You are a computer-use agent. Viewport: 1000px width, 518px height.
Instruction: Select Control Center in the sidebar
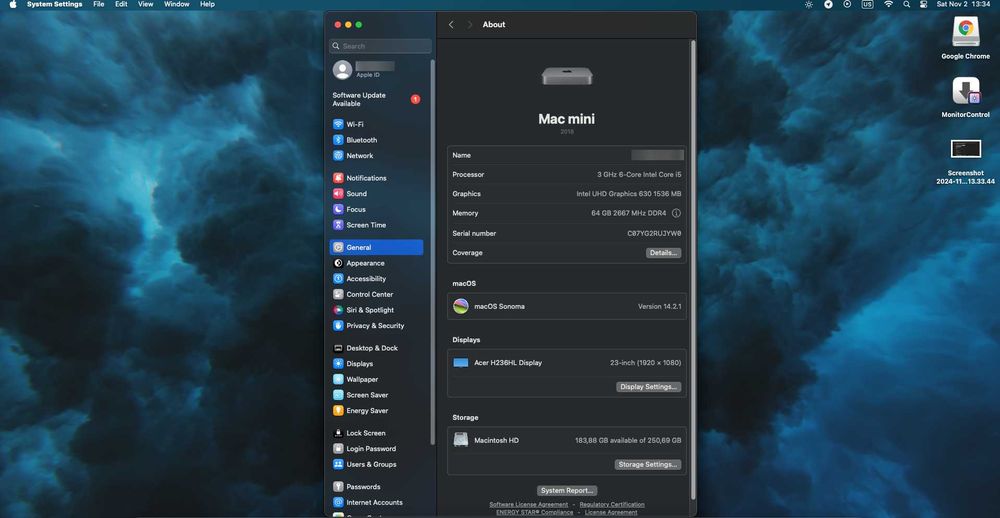pos(376,294)
